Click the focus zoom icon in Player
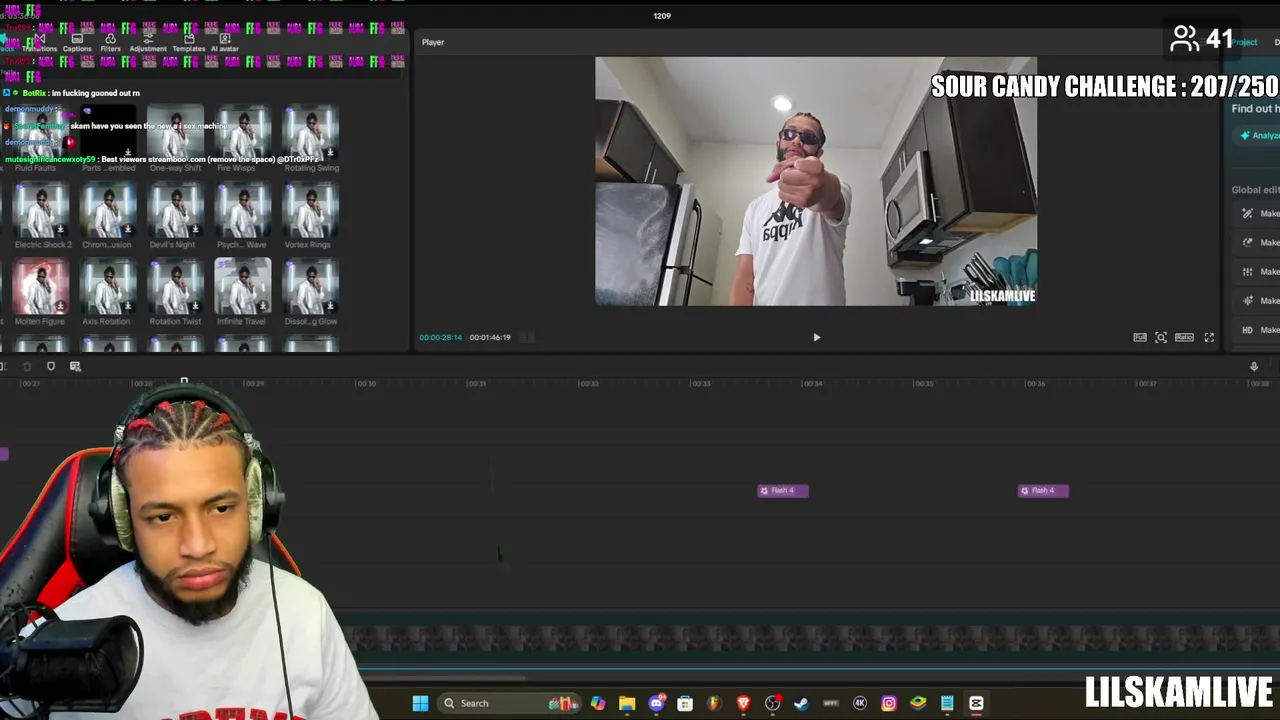The image size is (1280, 720). [1161, 338]
